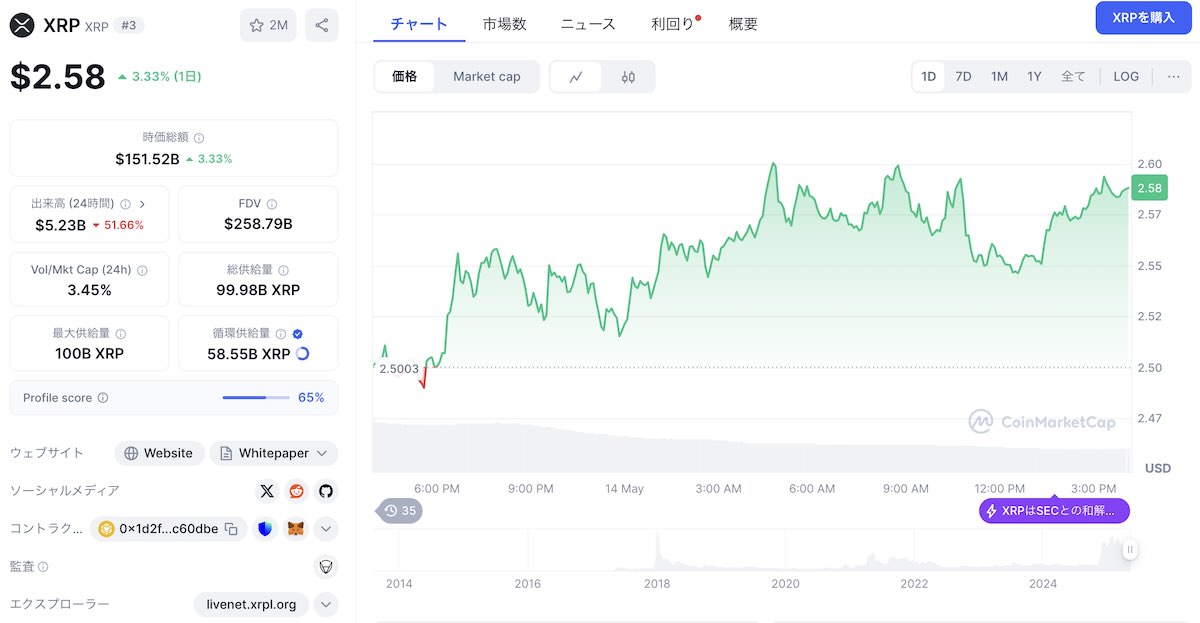Open the audit provider icon in 監査 row
Image resolution: width=1200 pixels, height=623 pixels.
coord(325,567)
